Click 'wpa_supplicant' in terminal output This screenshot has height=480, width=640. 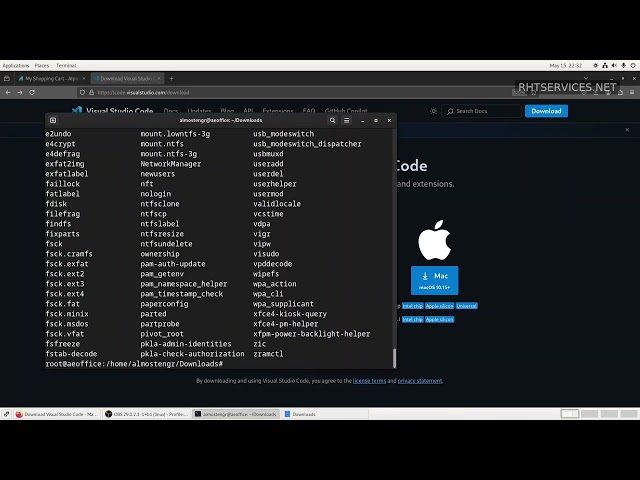(x=283, y=304)
